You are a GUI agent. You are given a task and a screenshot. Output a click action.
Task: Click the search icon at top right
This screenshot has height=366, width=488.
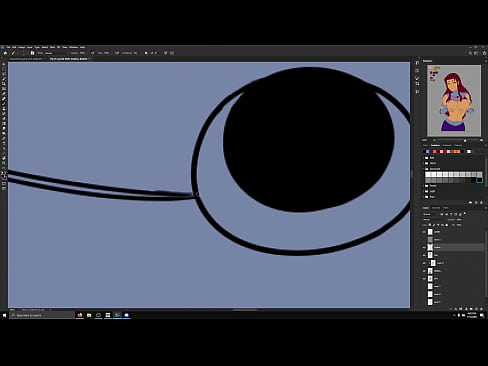[x=470, y=53]
